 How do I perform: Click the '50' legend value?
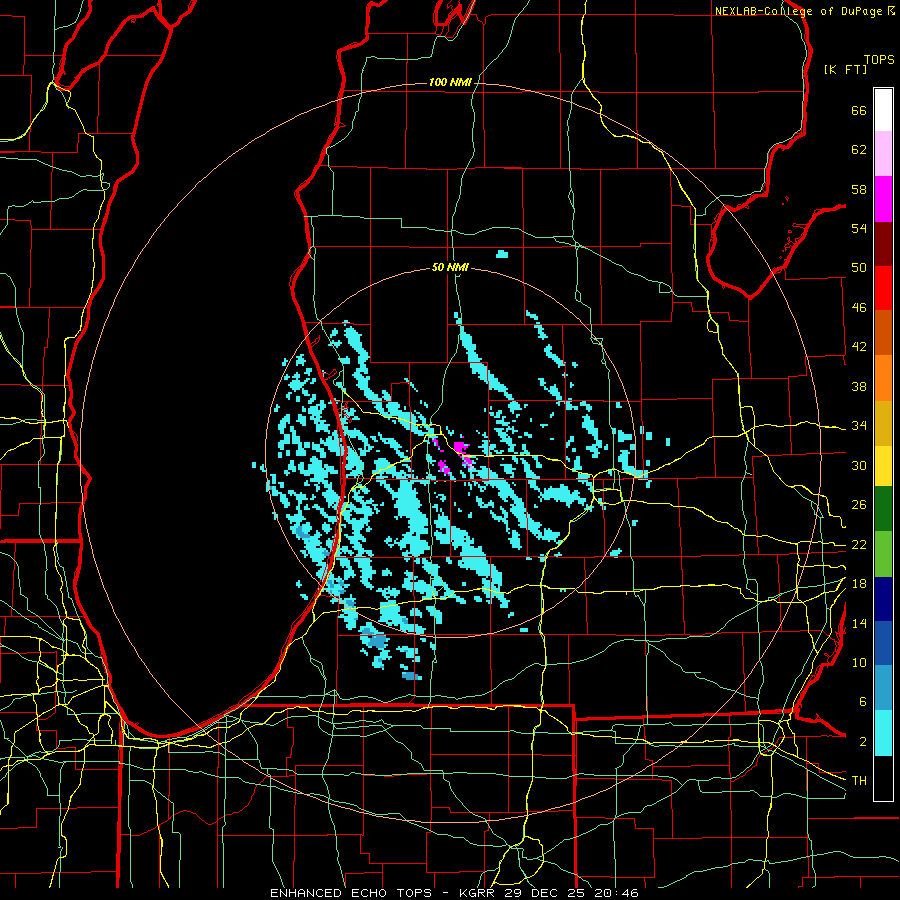(x=859, y=268)
